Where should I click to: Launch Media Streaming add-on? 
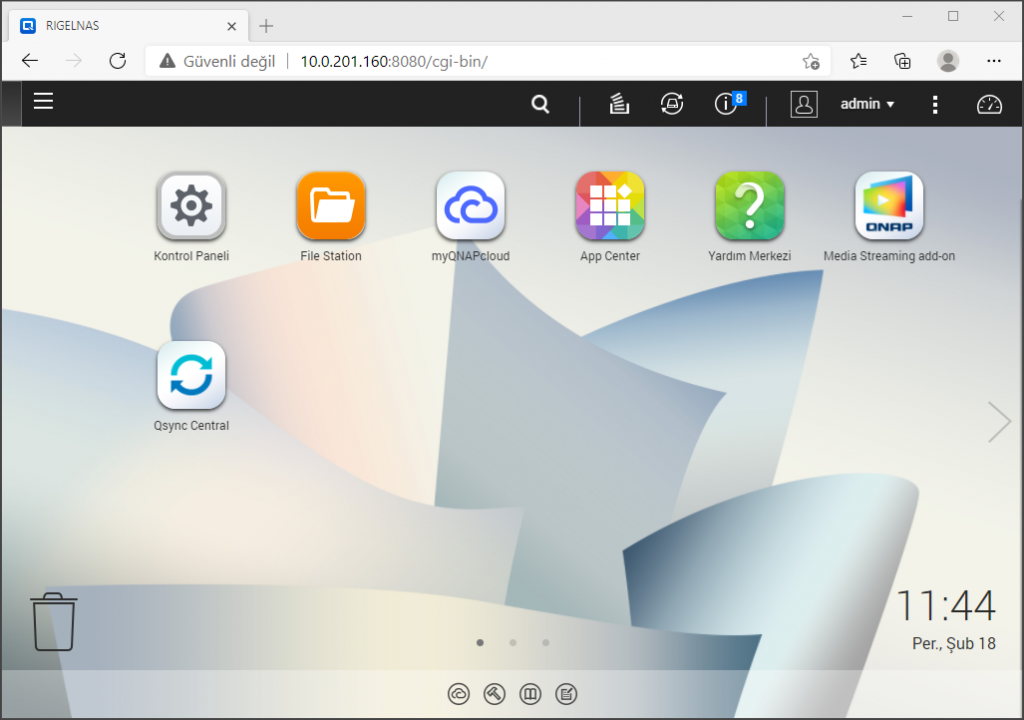[889, 207]
